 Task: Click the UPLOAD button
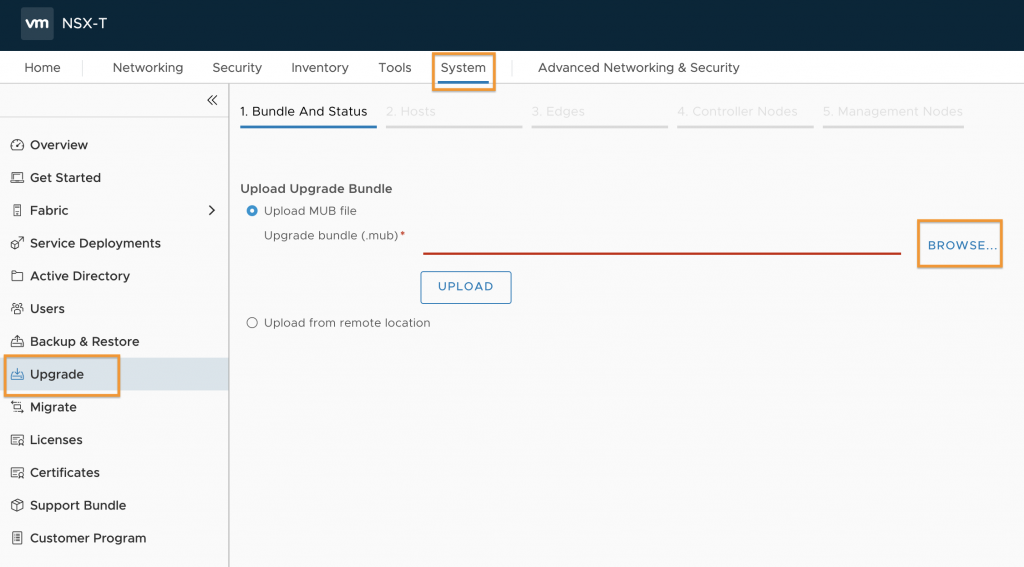[466, 287]
